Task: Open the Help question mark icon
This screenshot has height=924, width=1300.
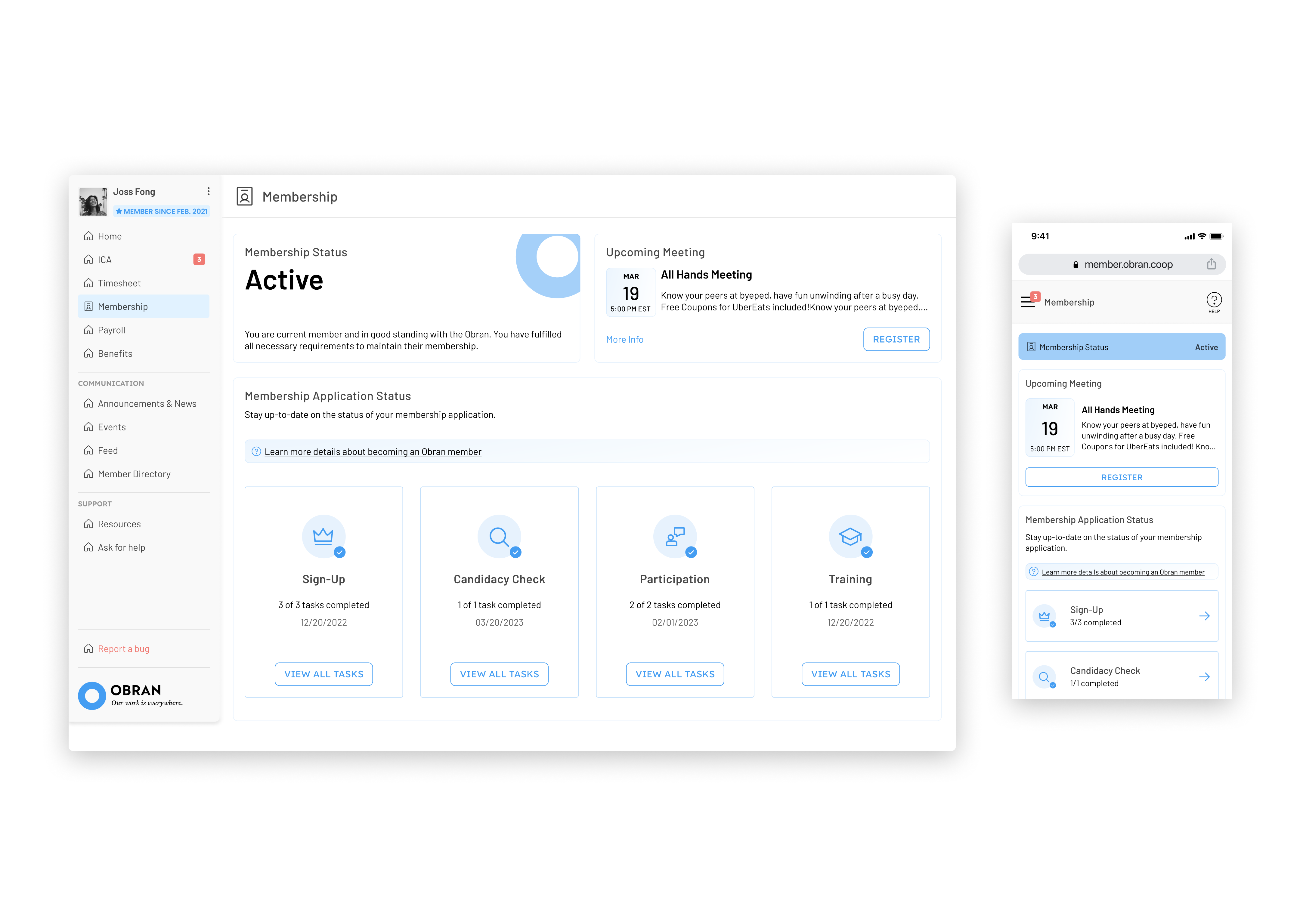Action: pos(1214,302)
